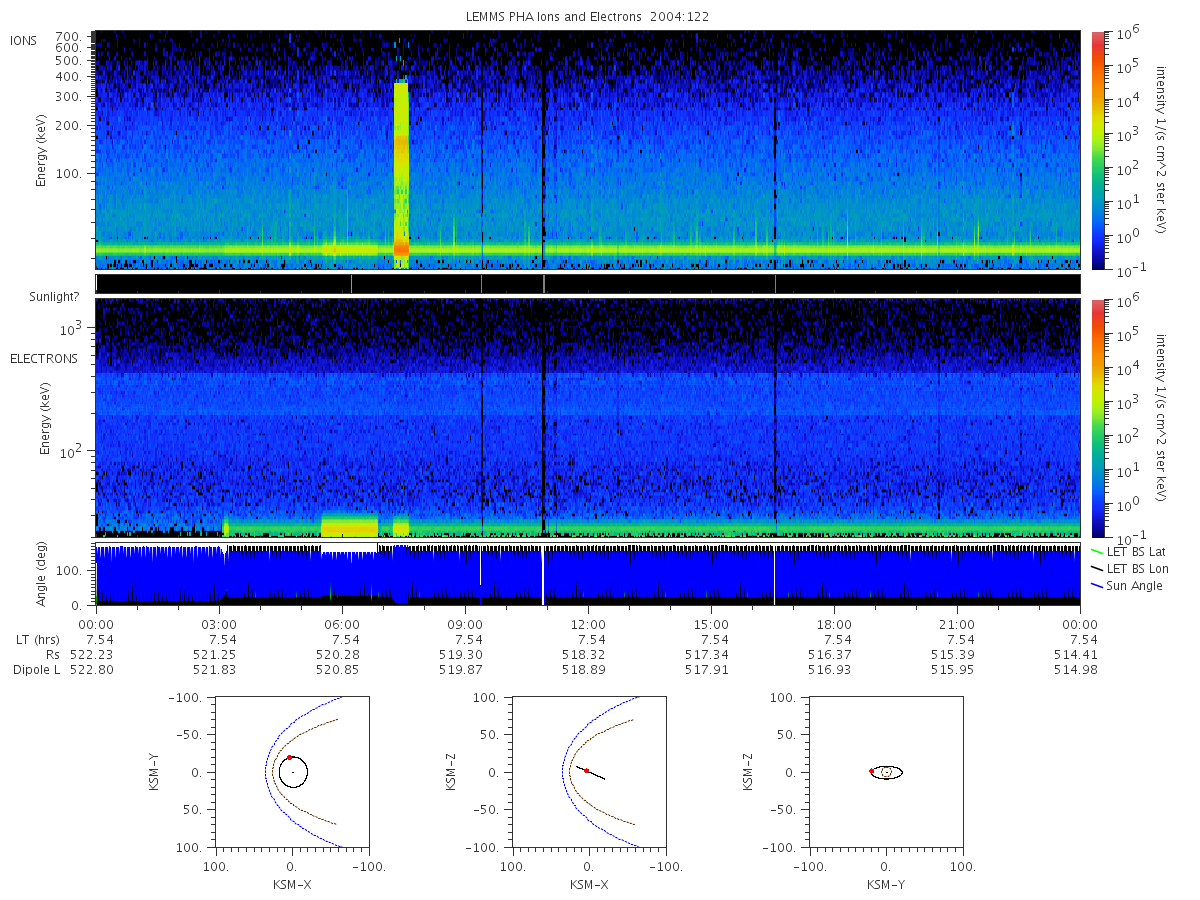This screenshot has width=1200, height=900.
Task: Click the 09:00 time axis label
Action: tap(465, 624)
